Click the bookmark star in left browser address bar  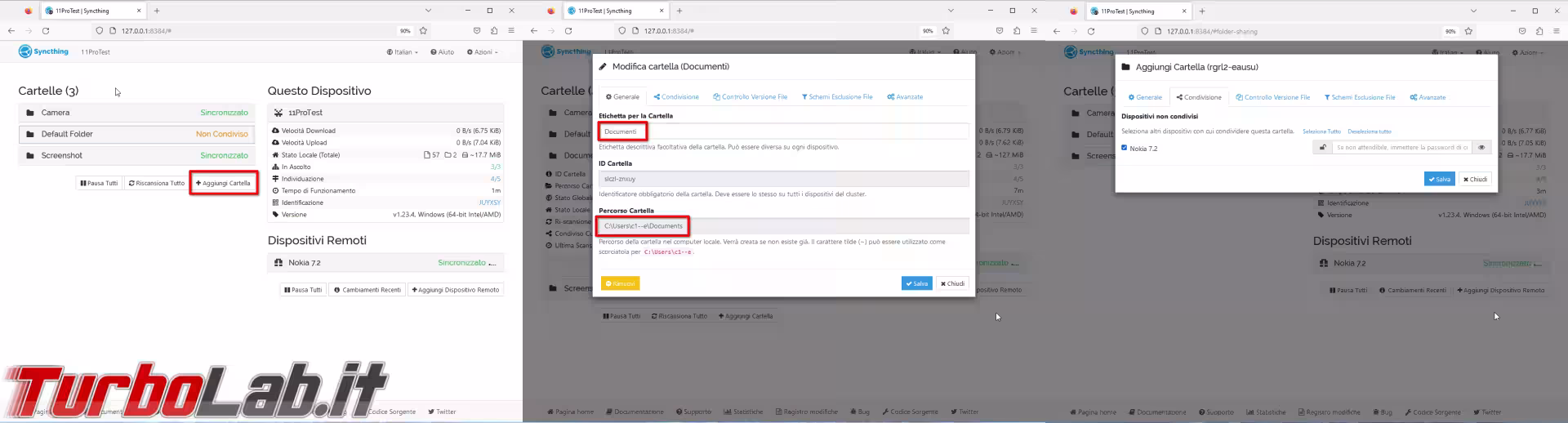423,31
